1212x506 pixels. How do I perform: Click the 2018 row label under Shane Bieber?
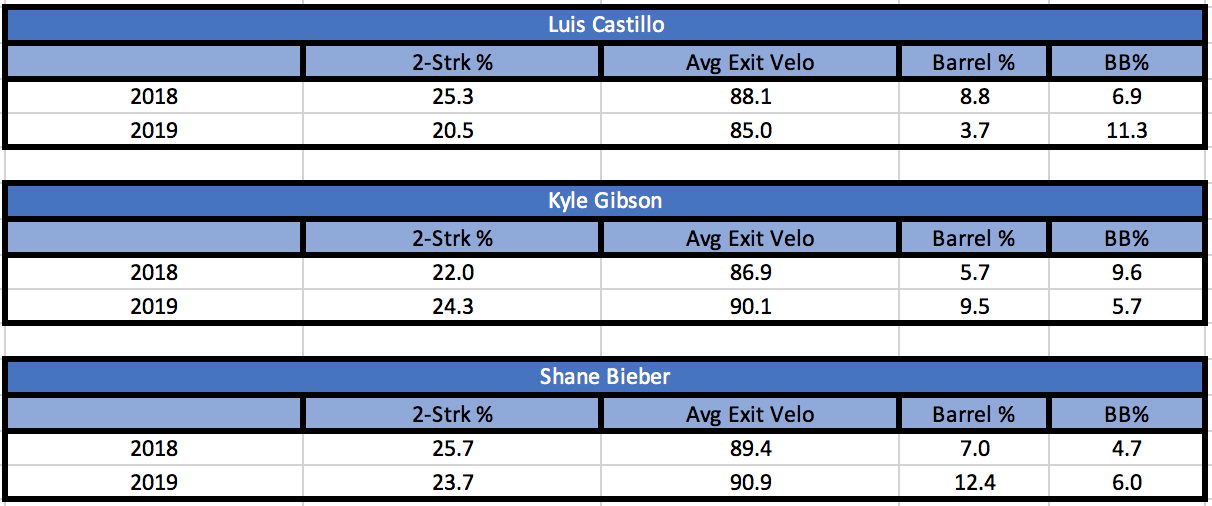[x=155, y=448]
